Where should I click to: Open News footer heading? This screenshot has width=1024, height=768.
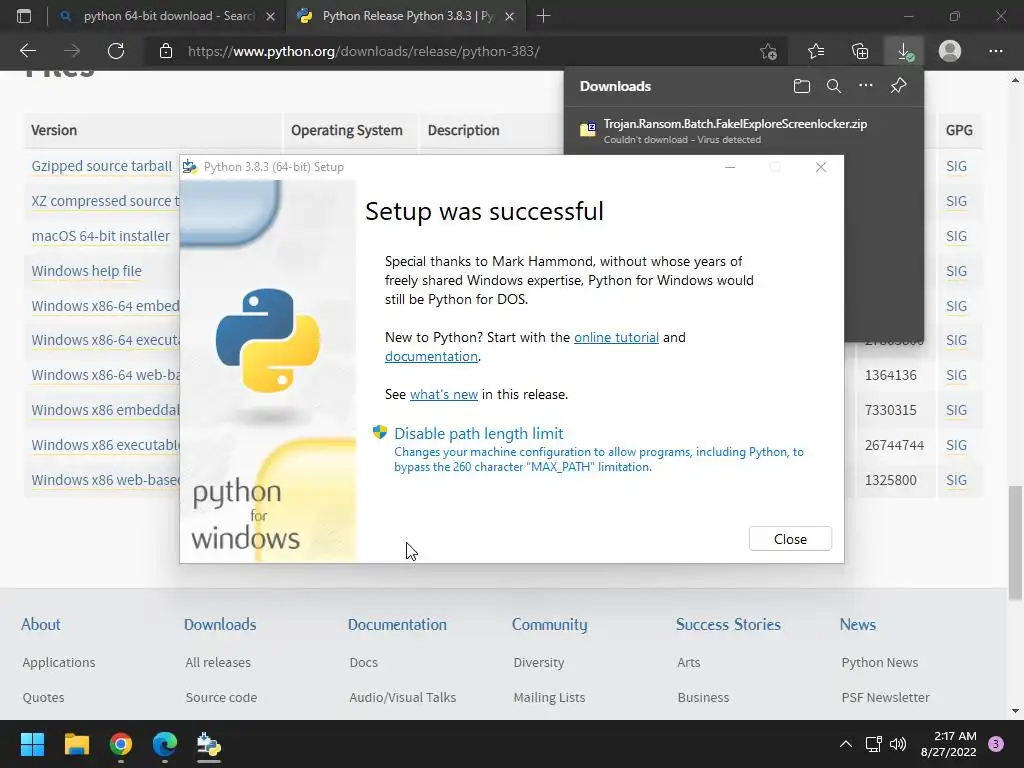tap(857, 624)
